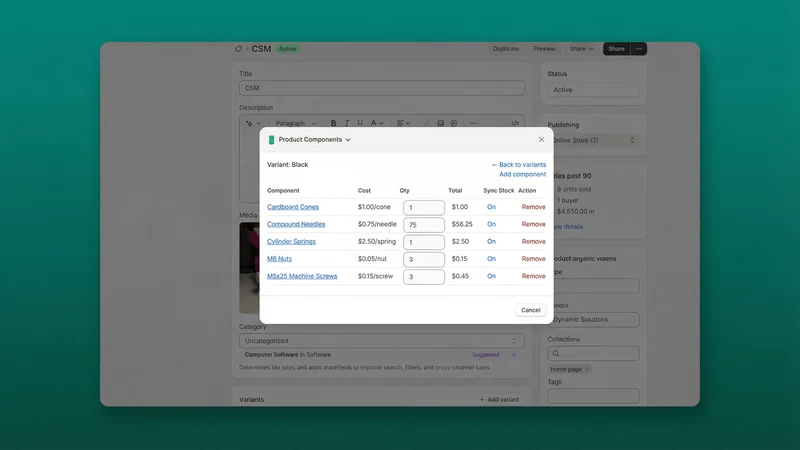This screenshot has width=800, height=450.
Task: Open the Cylinder Springs component link
Action: [x=291, y=241]
